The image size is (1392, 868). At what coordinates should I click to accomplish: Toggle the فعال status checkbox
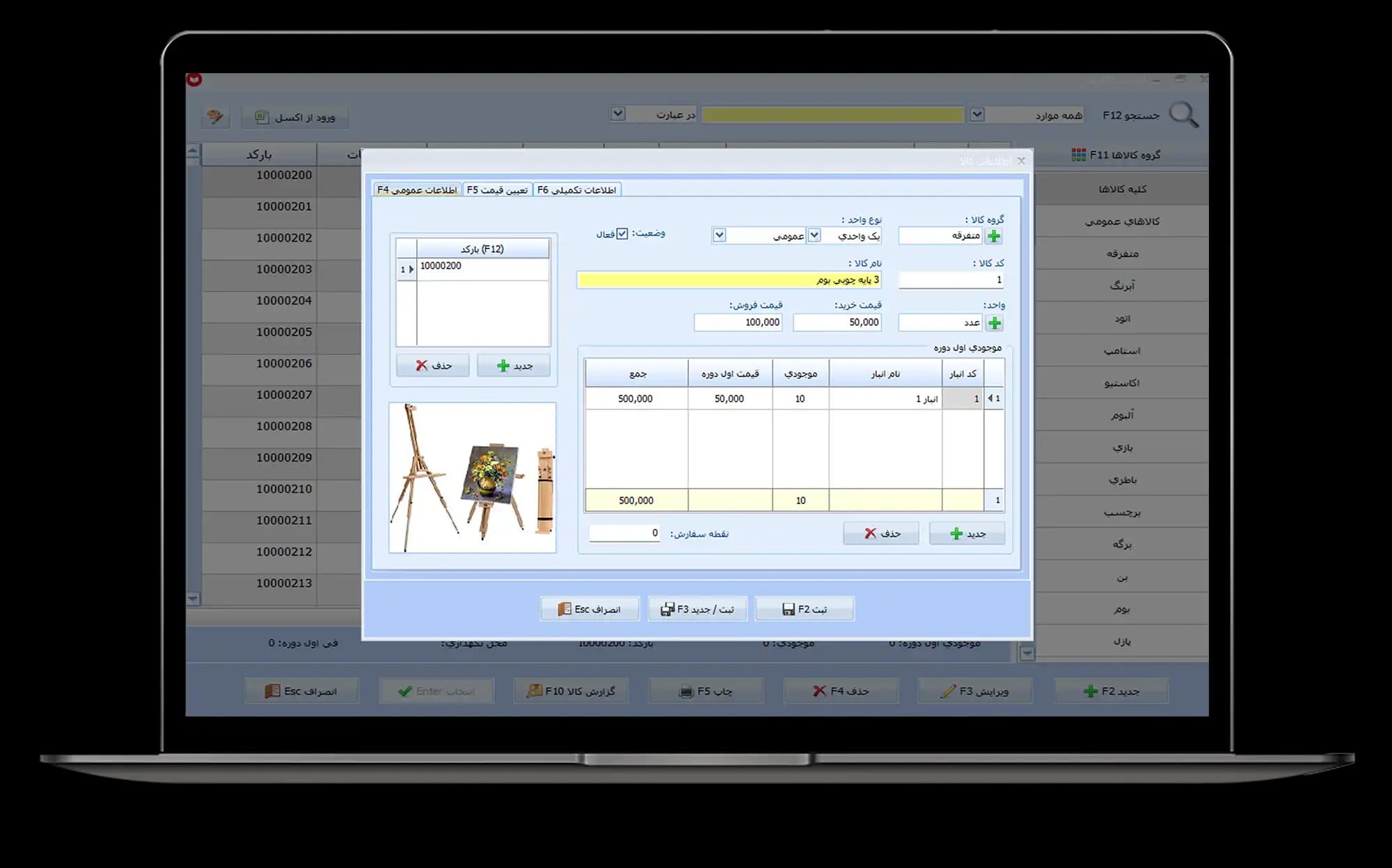point(622,234)
